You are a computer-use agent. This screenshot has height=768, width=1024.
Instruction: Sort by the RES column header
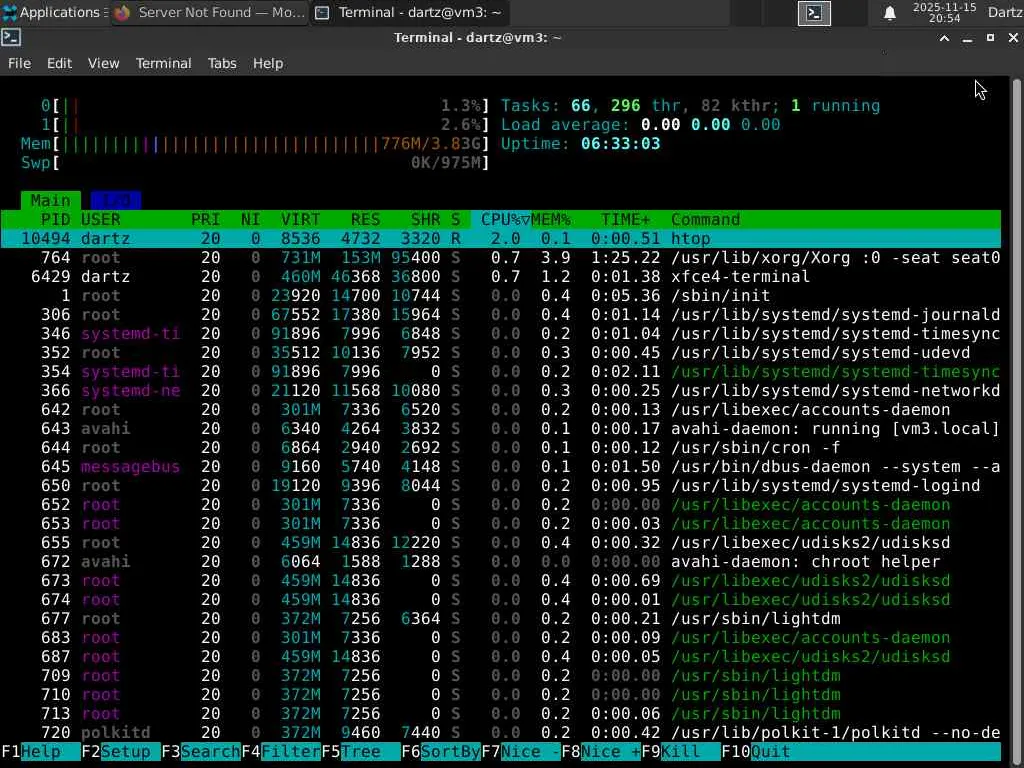tap(365, 219)
